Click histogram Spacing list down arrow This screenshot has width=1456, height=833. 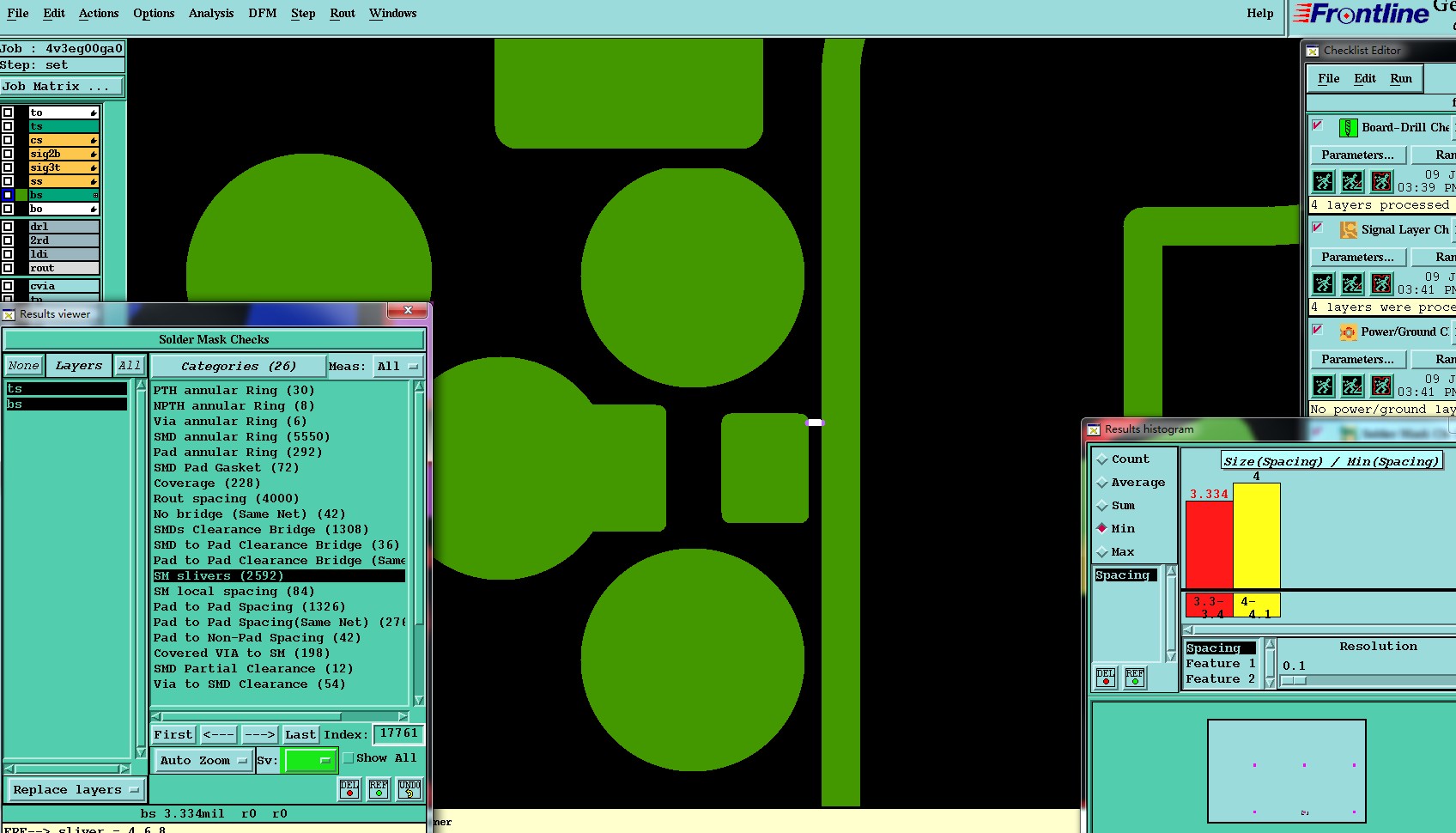coord(1171,656)
